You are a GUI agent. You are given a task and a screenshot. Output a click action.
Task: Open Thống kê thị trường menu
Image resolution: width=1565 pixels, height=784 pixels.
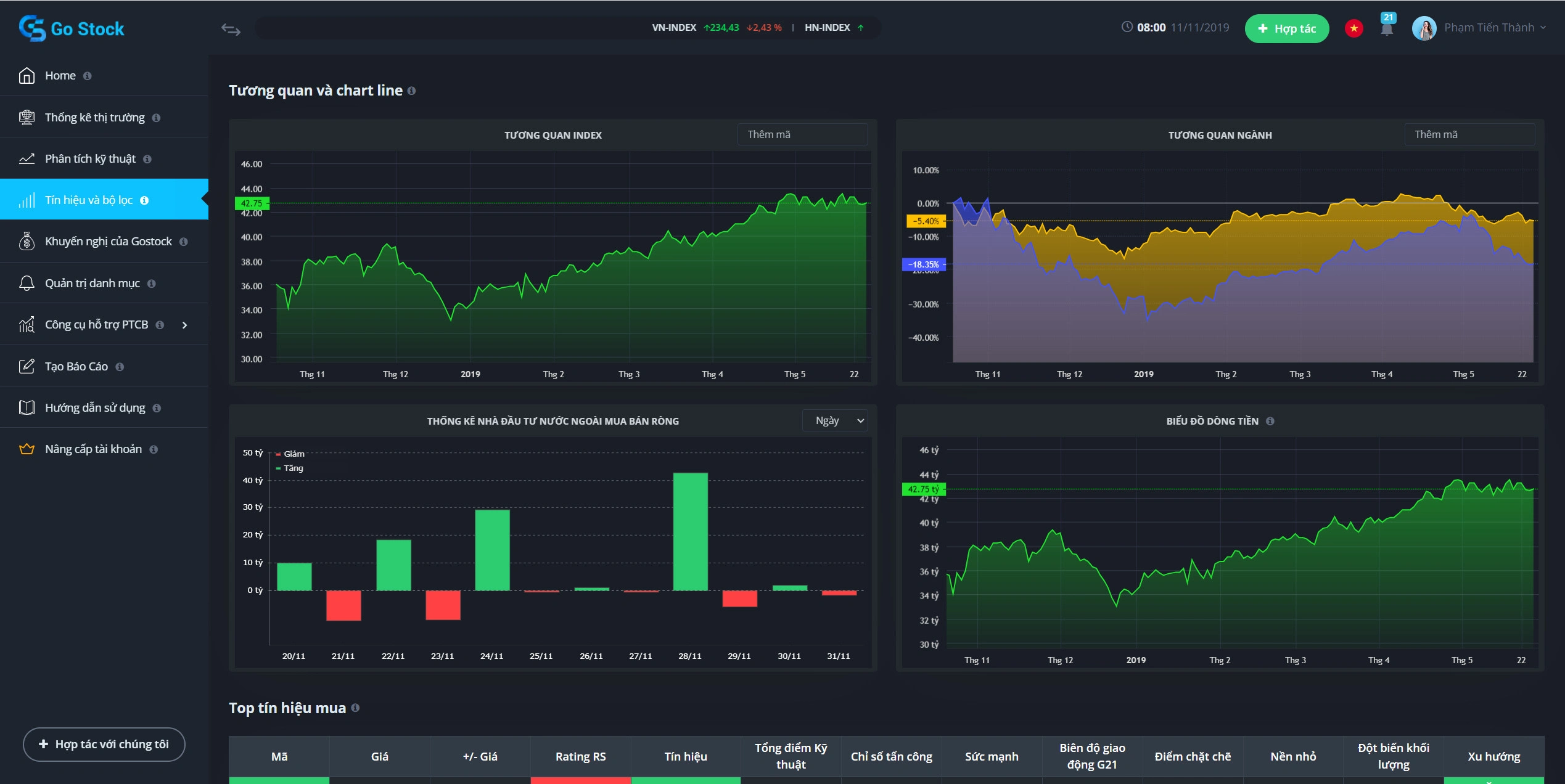pos(94,117)
